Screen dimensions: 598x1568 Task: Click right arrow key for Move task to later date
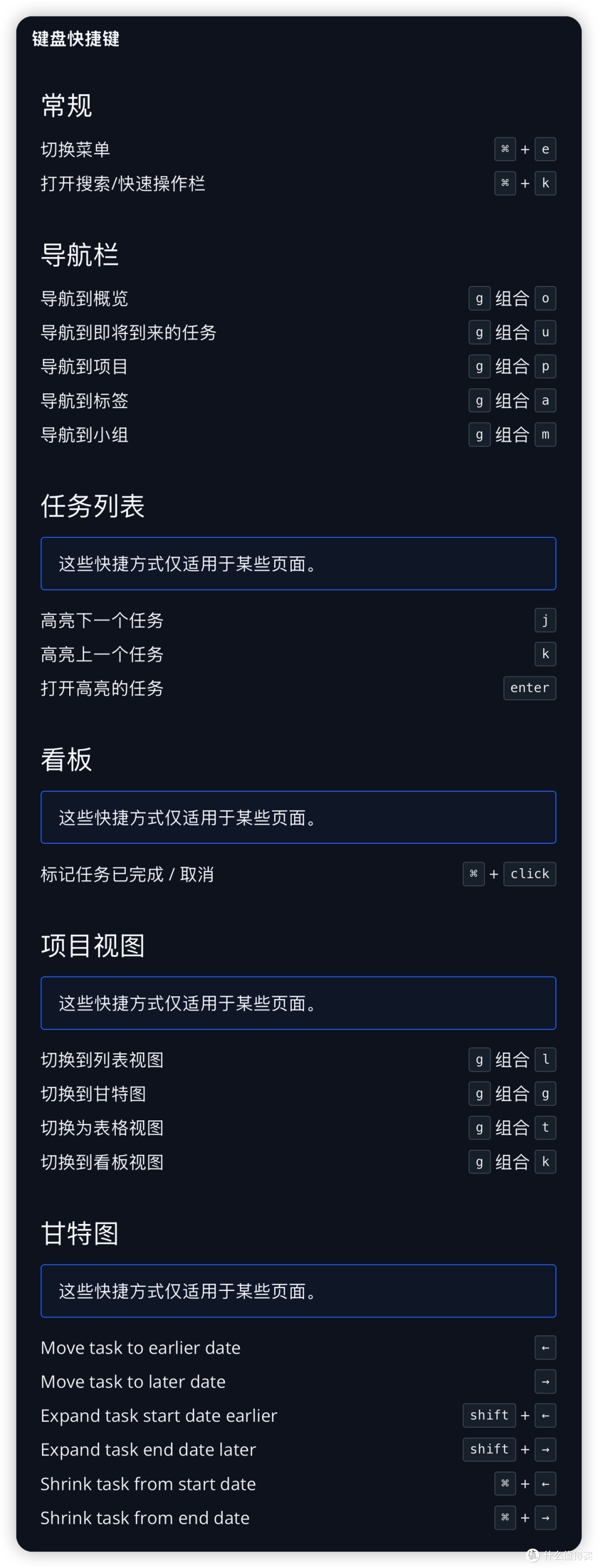545,1382
